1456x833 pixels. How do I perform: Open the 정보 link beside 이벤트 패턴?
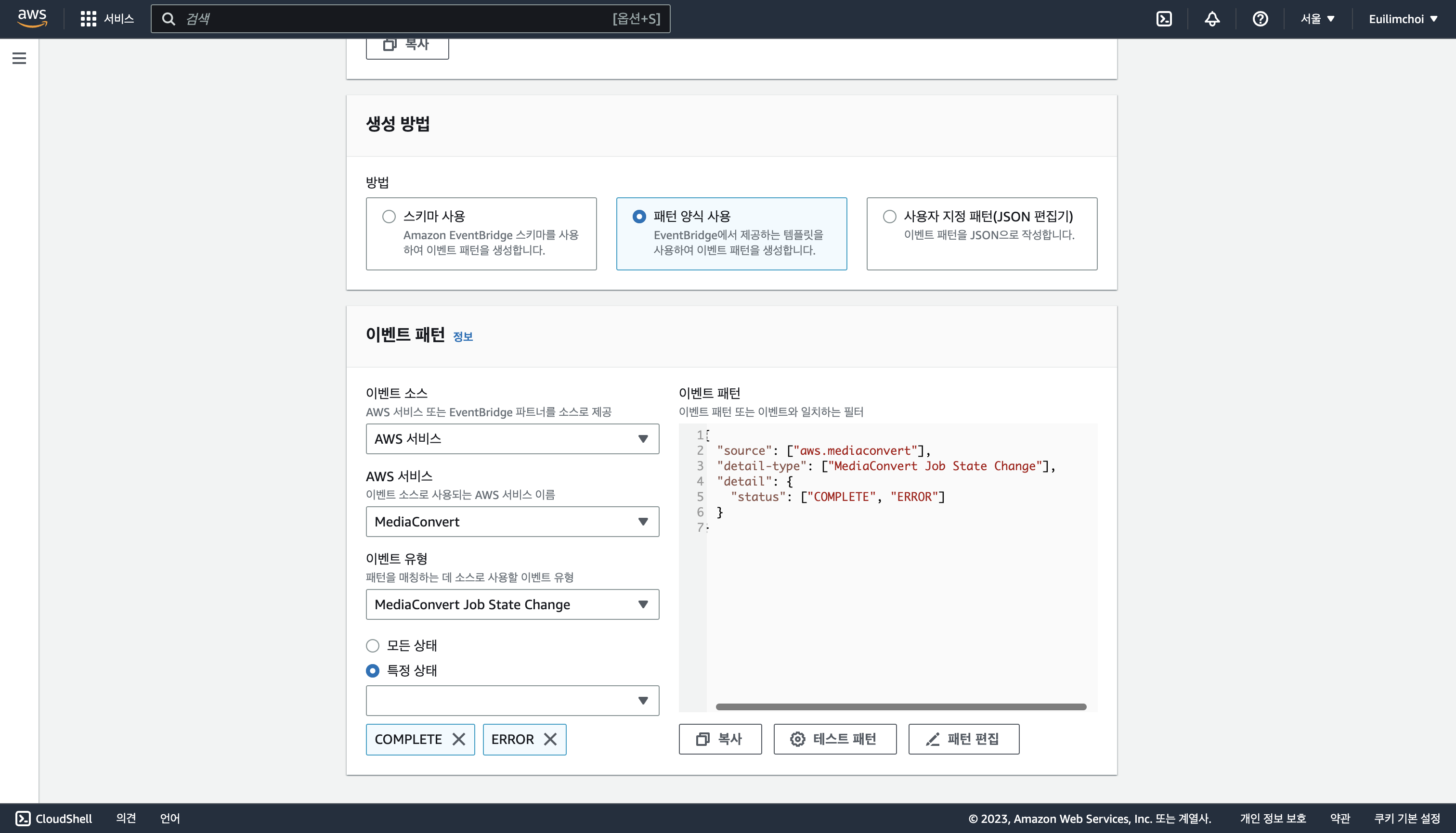point(463,336)
